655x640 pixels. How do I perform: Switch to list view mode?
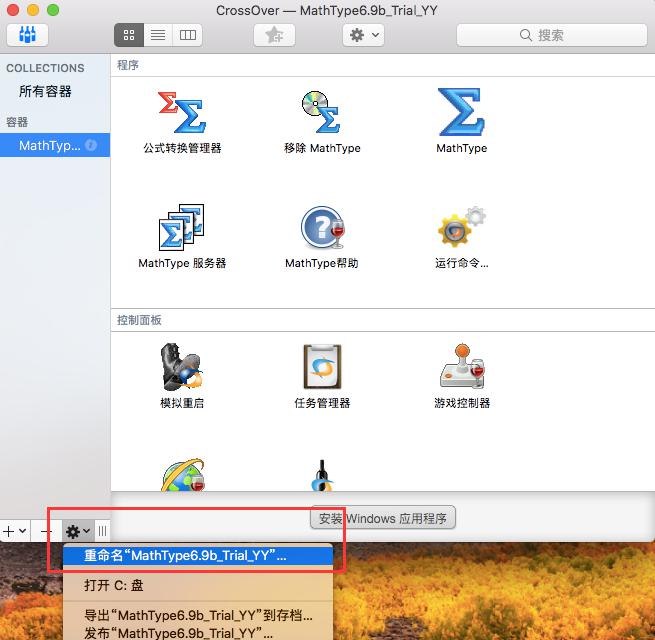pyautogui.click(x=157, y=35)
